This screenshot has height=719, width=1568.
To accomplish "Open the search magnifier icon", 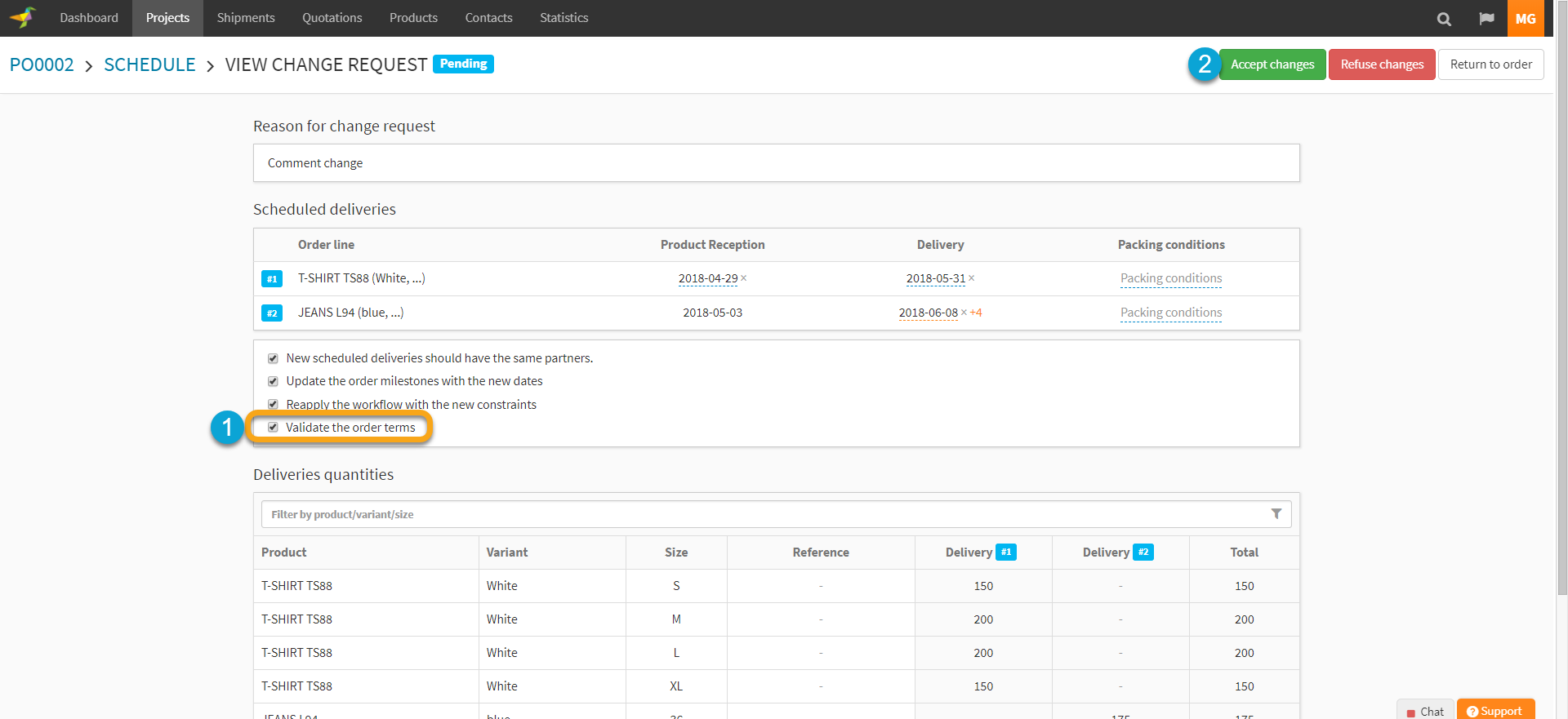I will pyautogui.click(x=1444, y=19).
